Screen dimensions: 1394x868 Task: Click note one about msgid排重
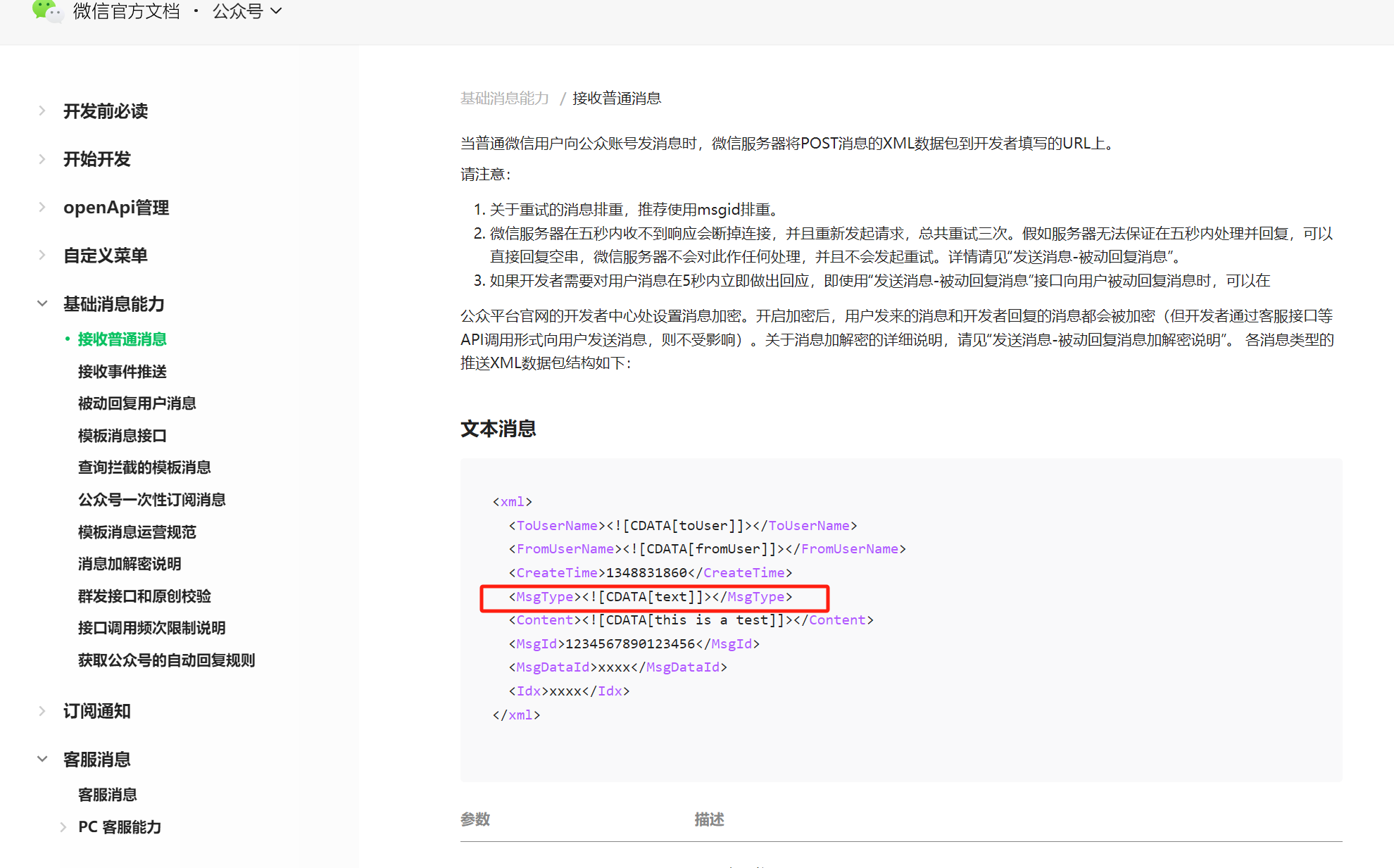click(634, 210)
